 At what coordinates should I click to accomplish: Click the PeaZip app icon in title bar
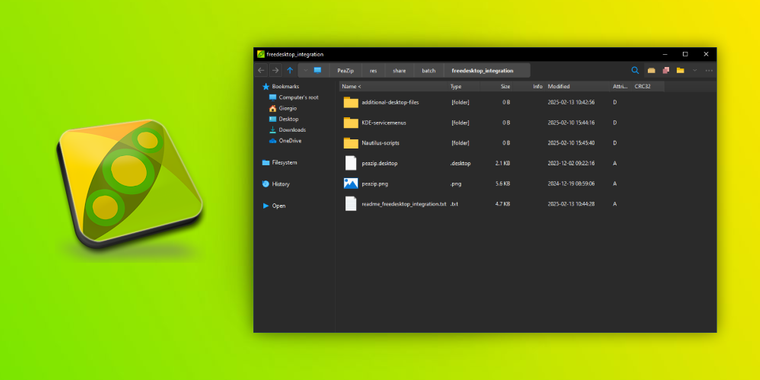(261, 54)
